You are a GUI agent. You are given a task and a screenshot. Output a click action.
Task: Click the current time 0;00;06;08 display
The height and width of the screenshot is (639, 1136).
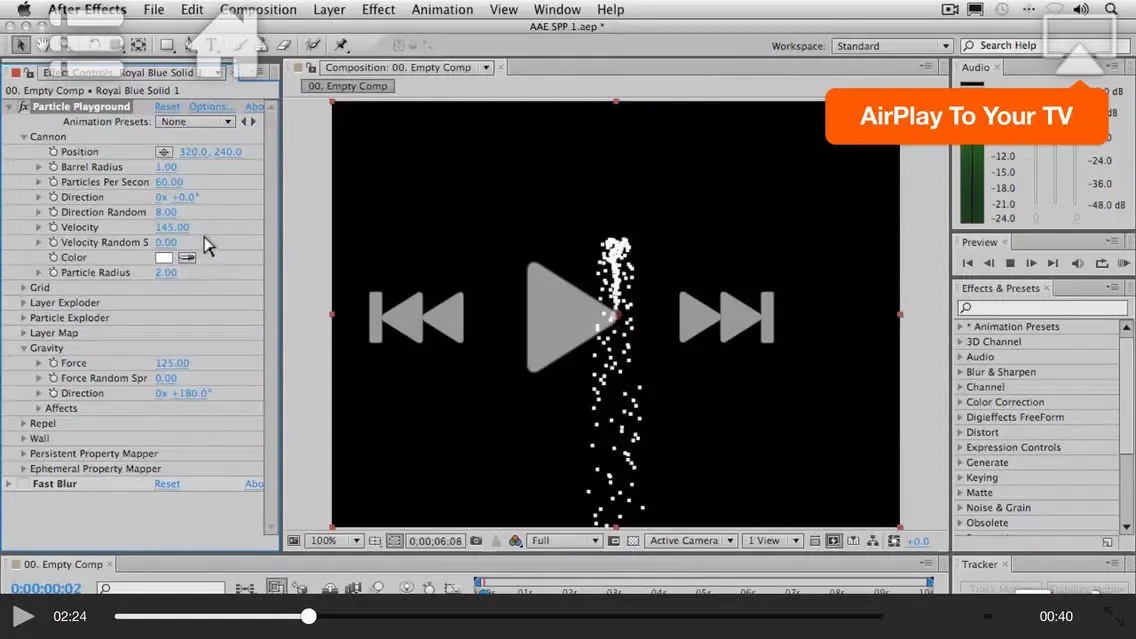[x=435, y=541]
